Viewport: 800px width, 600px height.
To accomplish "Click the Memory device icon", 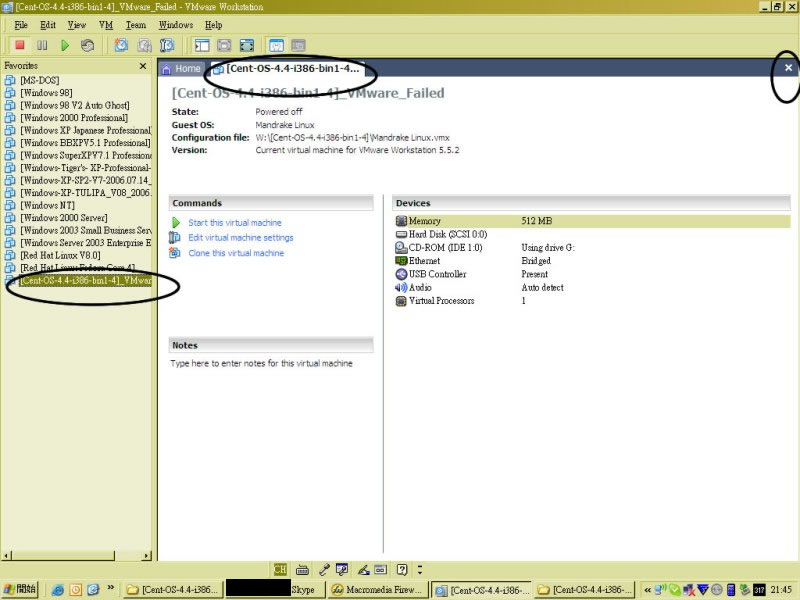I will [x=402, y=221].
